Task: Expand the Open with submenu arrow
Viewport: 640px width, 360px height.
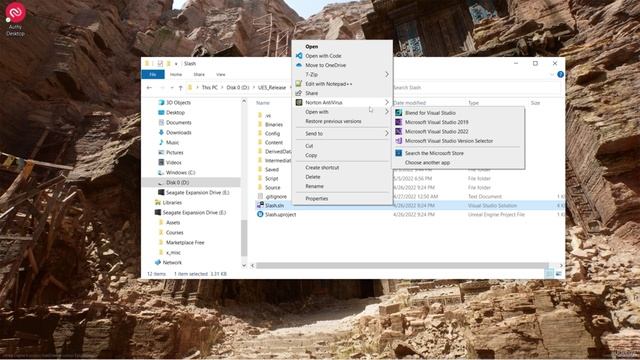Action: coord(387,112)
